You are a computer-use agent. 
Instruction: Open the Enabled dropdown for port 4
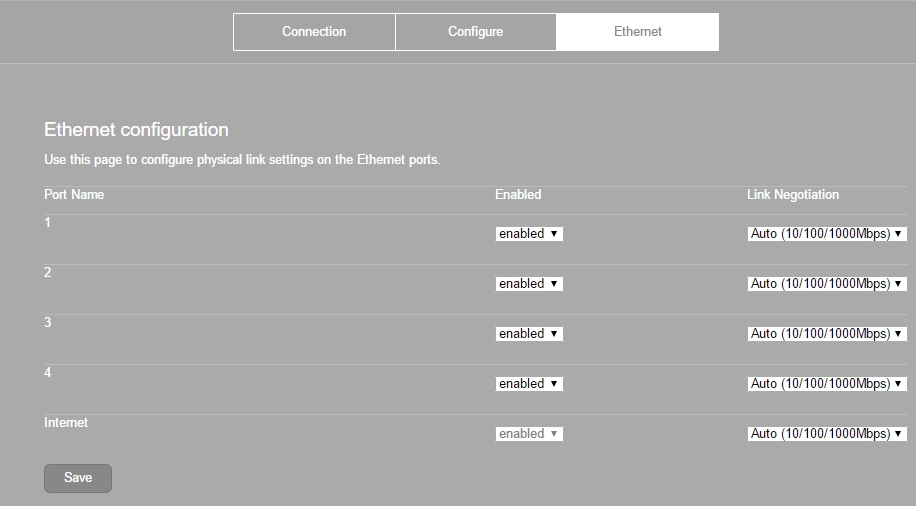(x=529, y=384)
